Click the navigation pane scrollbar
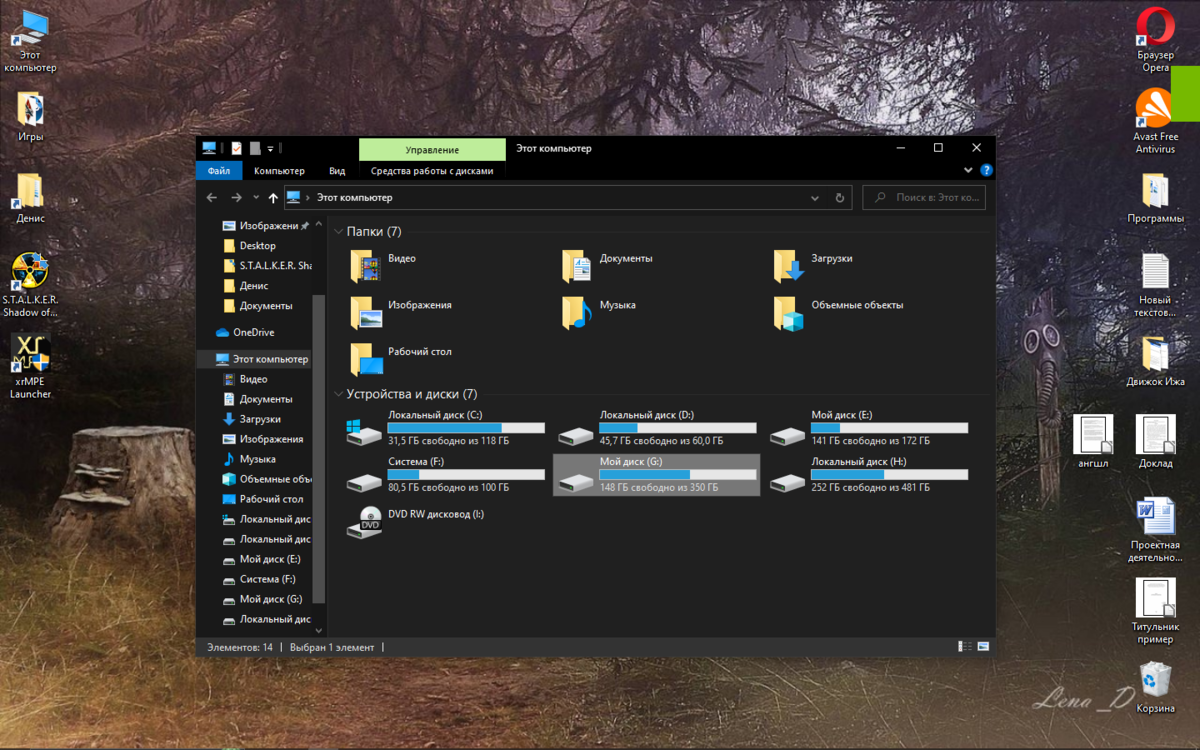The width and height of the screenshot is (1200, 750). click(x=319, y=450)
